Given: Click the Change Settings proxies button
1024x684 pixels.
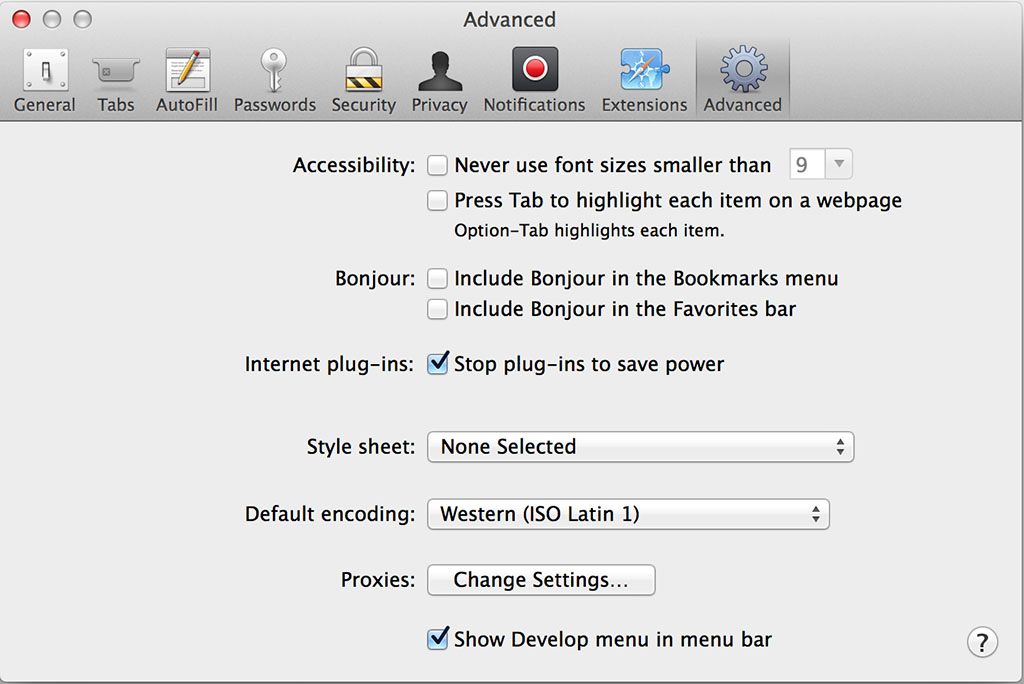Looking at the screenshot, I should pos(541,580).
